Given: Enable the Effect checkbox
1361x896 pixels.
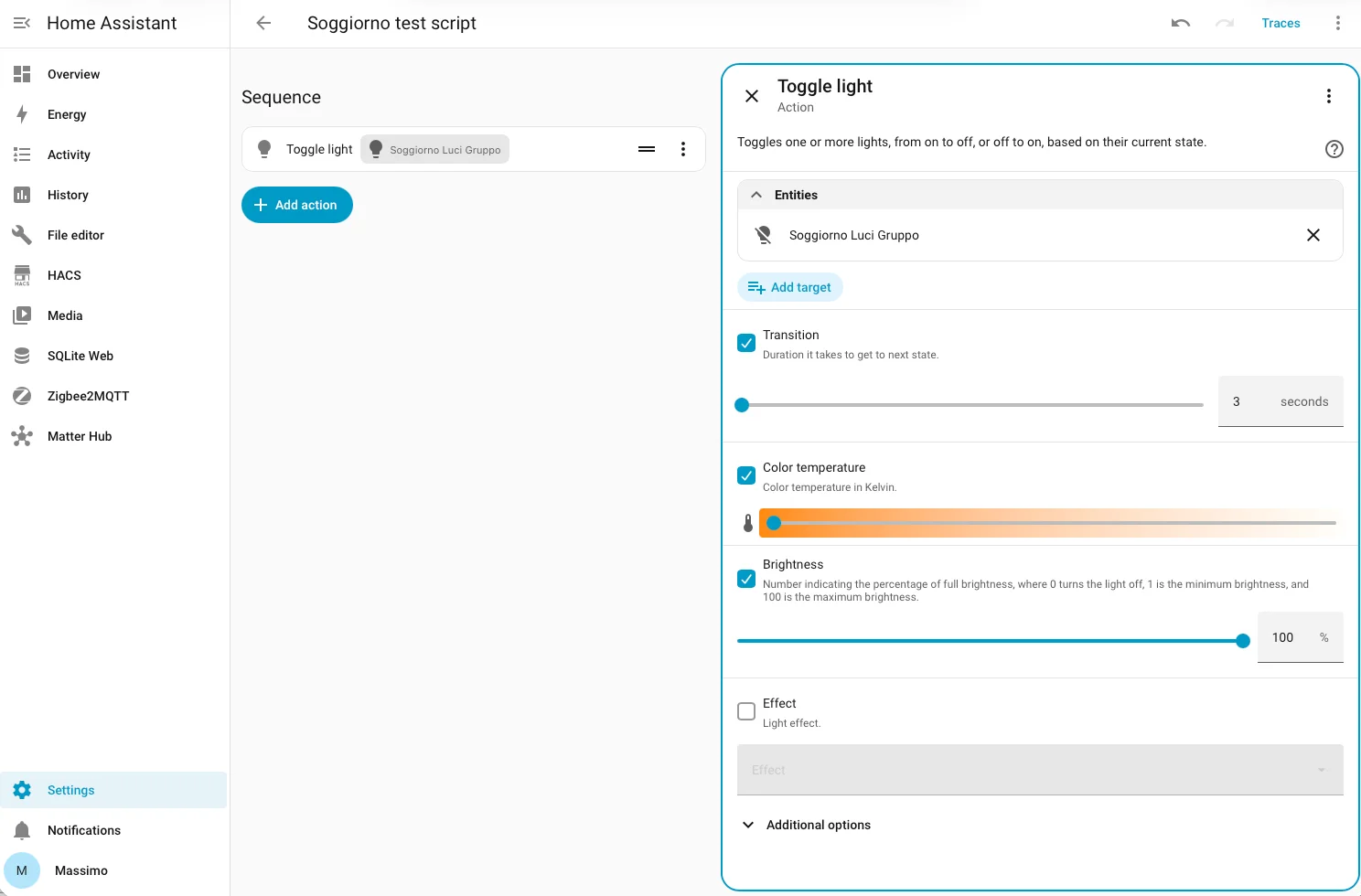Looking at the screenshot, I should [746, 711].
